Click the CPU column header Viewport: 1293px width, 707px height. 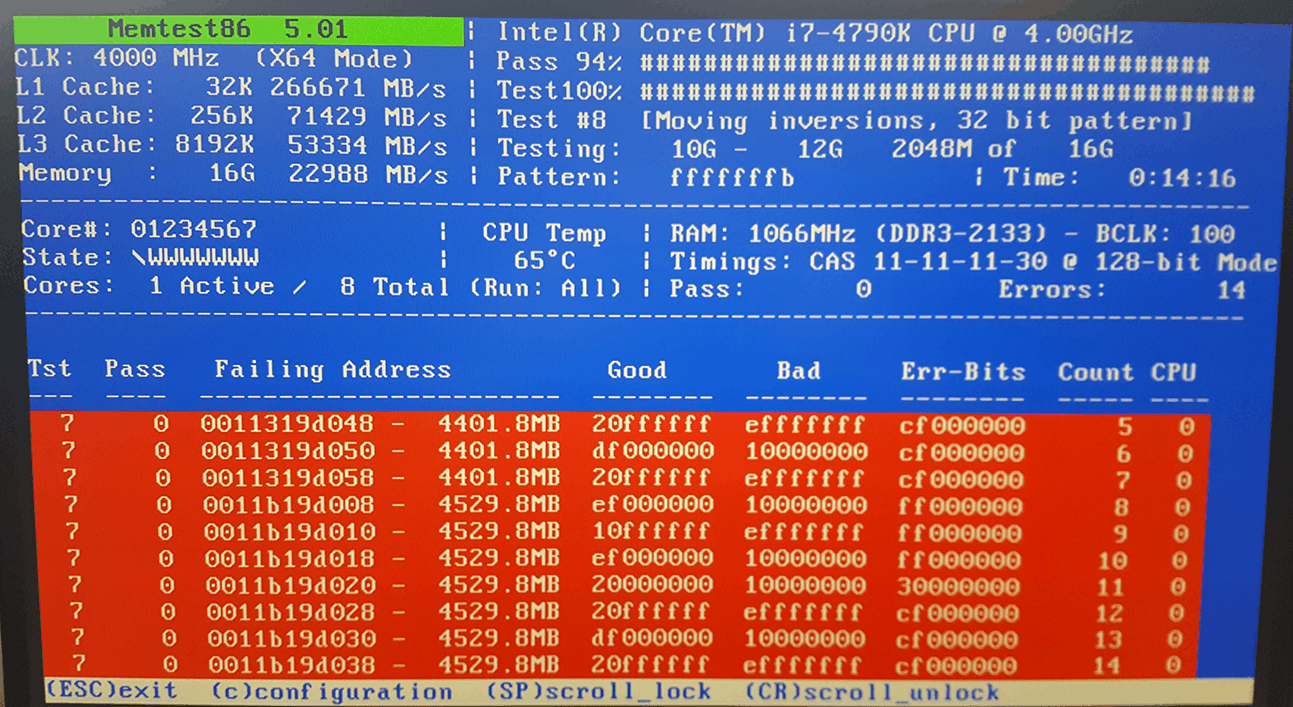(1173, 372)
